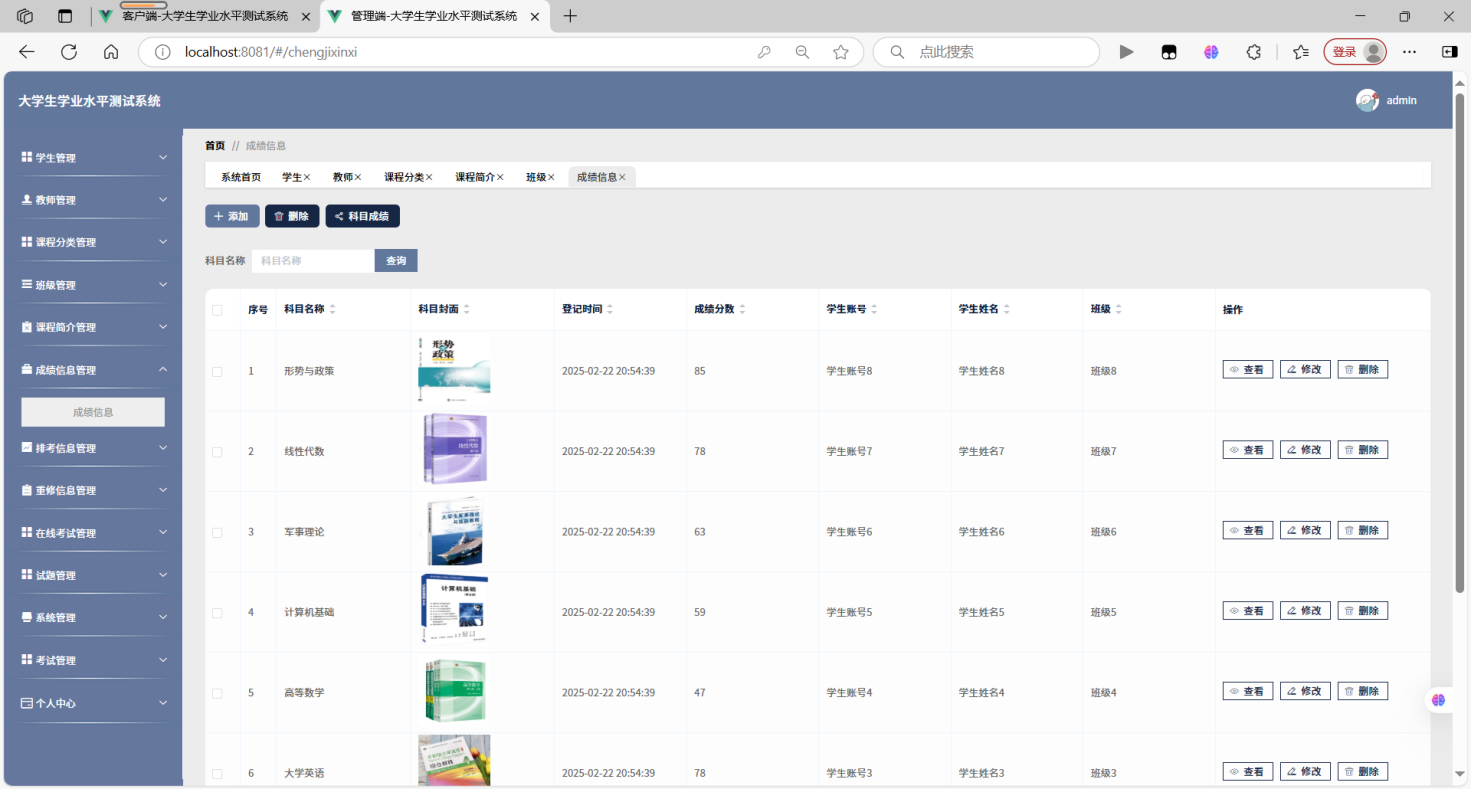The width and height of the screenshot is (1471, 789).
Task: Expand 课程简介管理 sidebar menu
Action: point(94,327)
